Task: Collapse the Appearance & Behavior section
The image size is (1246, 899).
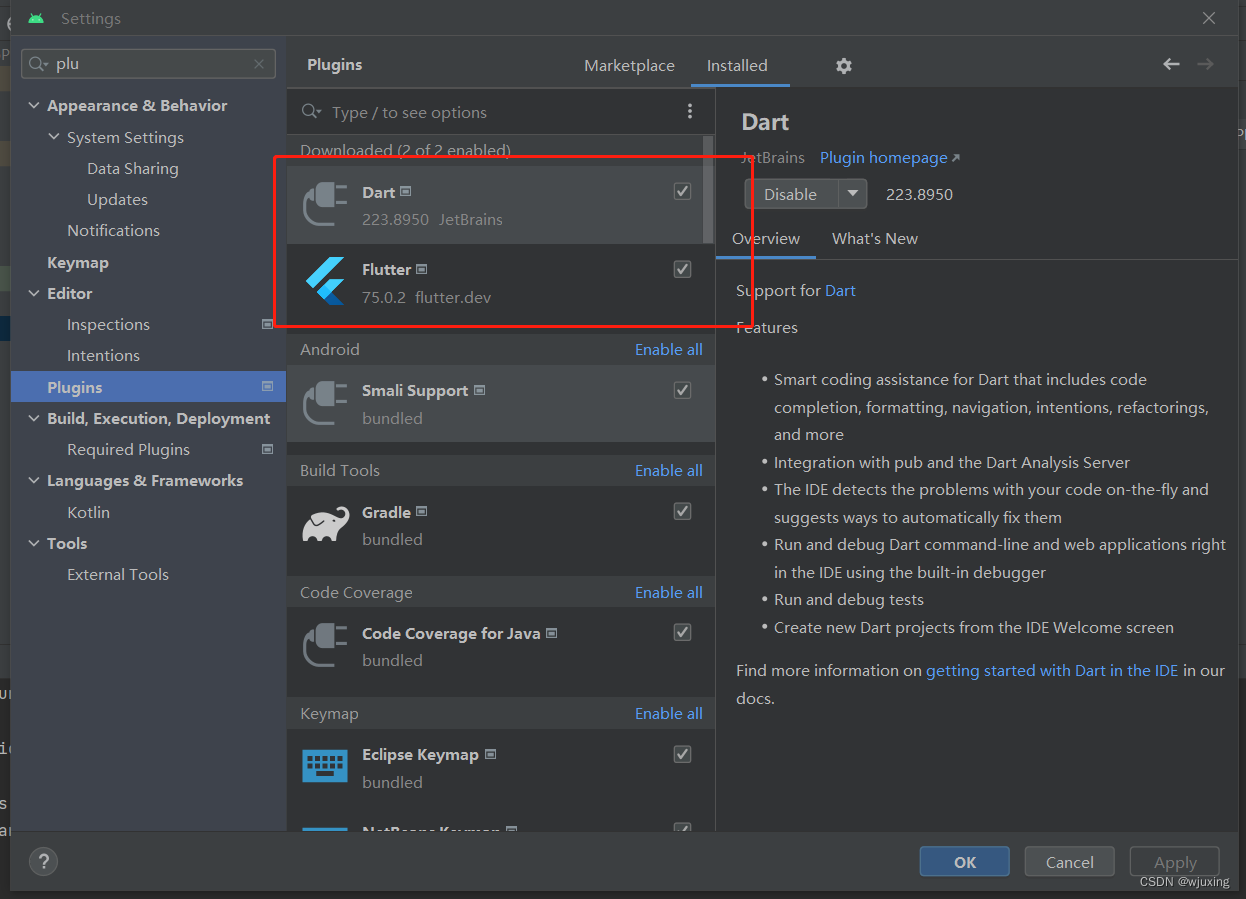Action: (x=34, y=106)
